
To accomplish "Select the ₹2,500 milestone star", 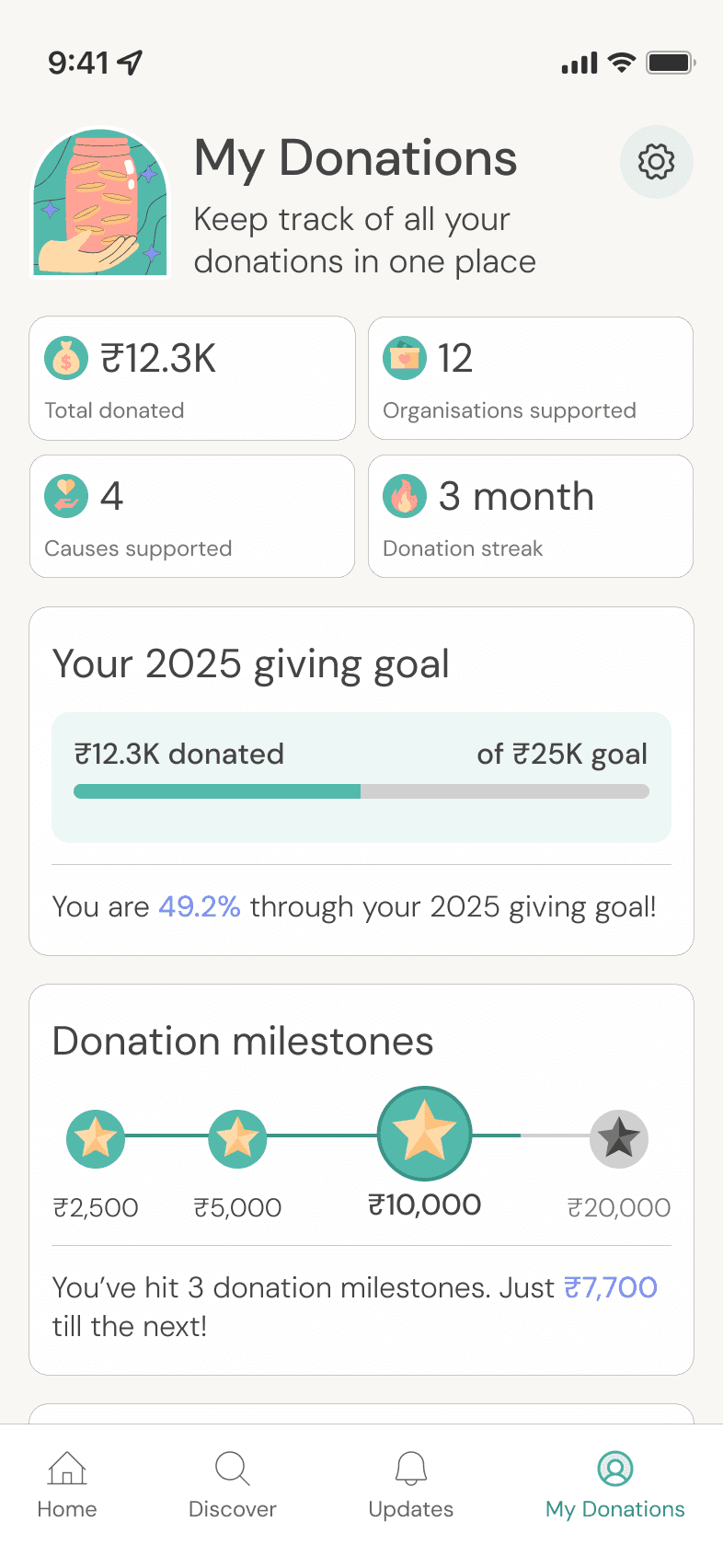I will point(96,1138).
